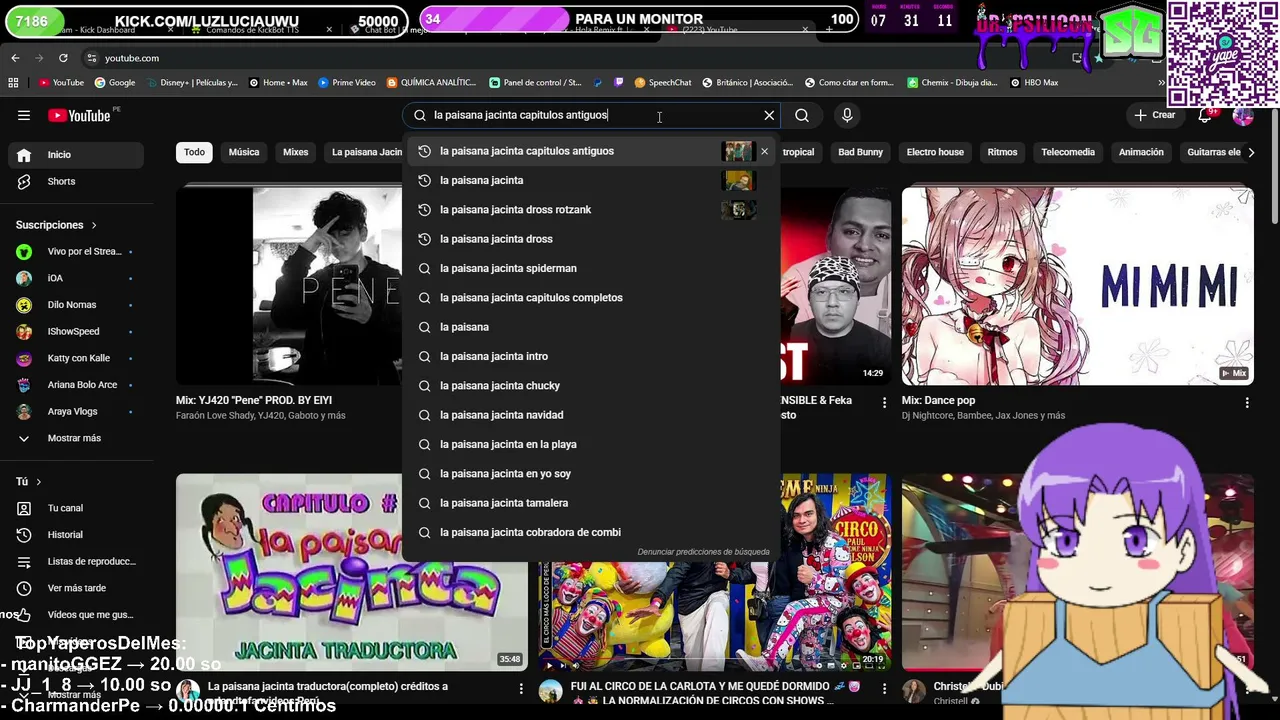
Task: Go to the YouTube home logo
Action: click(x=80, y=115)
